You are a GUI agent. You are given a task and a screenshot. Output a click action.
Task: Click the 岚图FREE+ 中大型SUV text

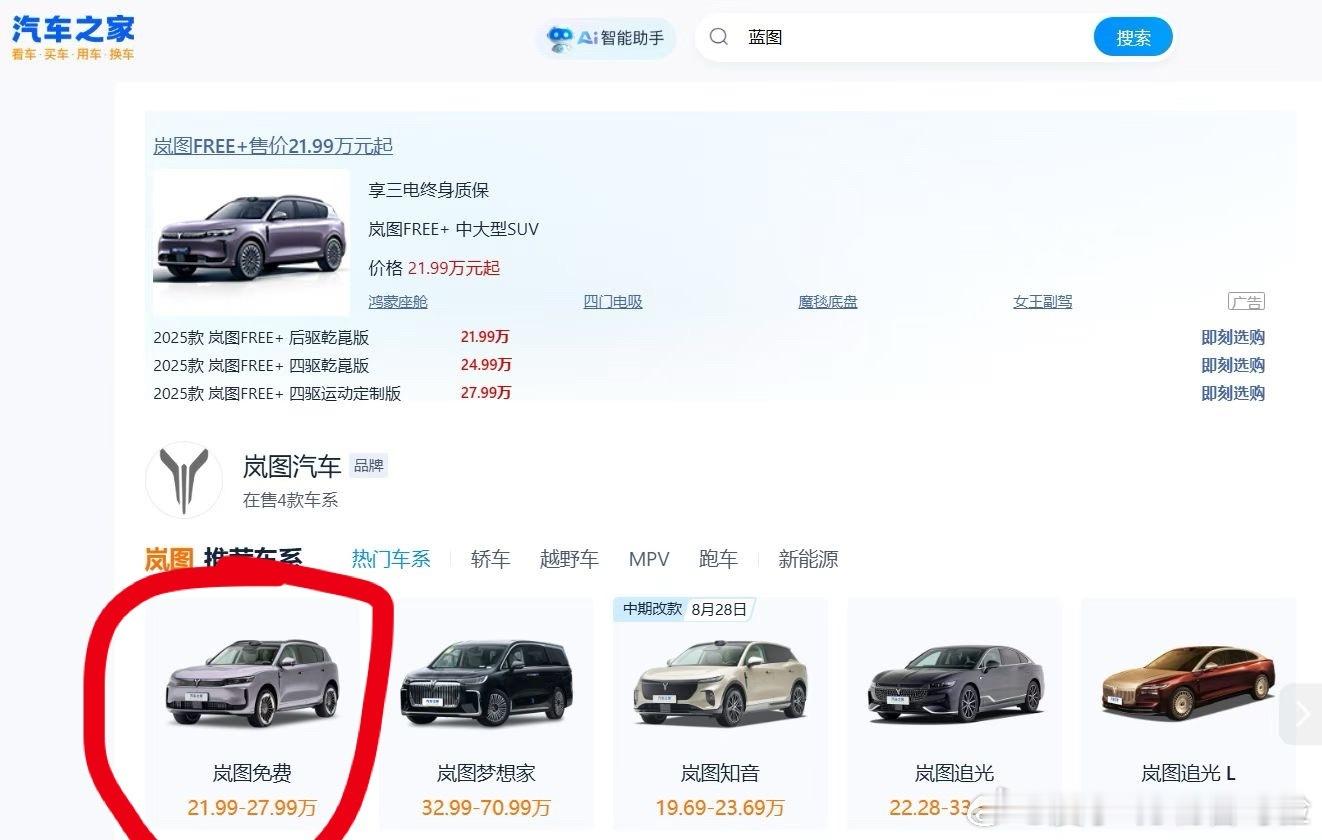453,229
